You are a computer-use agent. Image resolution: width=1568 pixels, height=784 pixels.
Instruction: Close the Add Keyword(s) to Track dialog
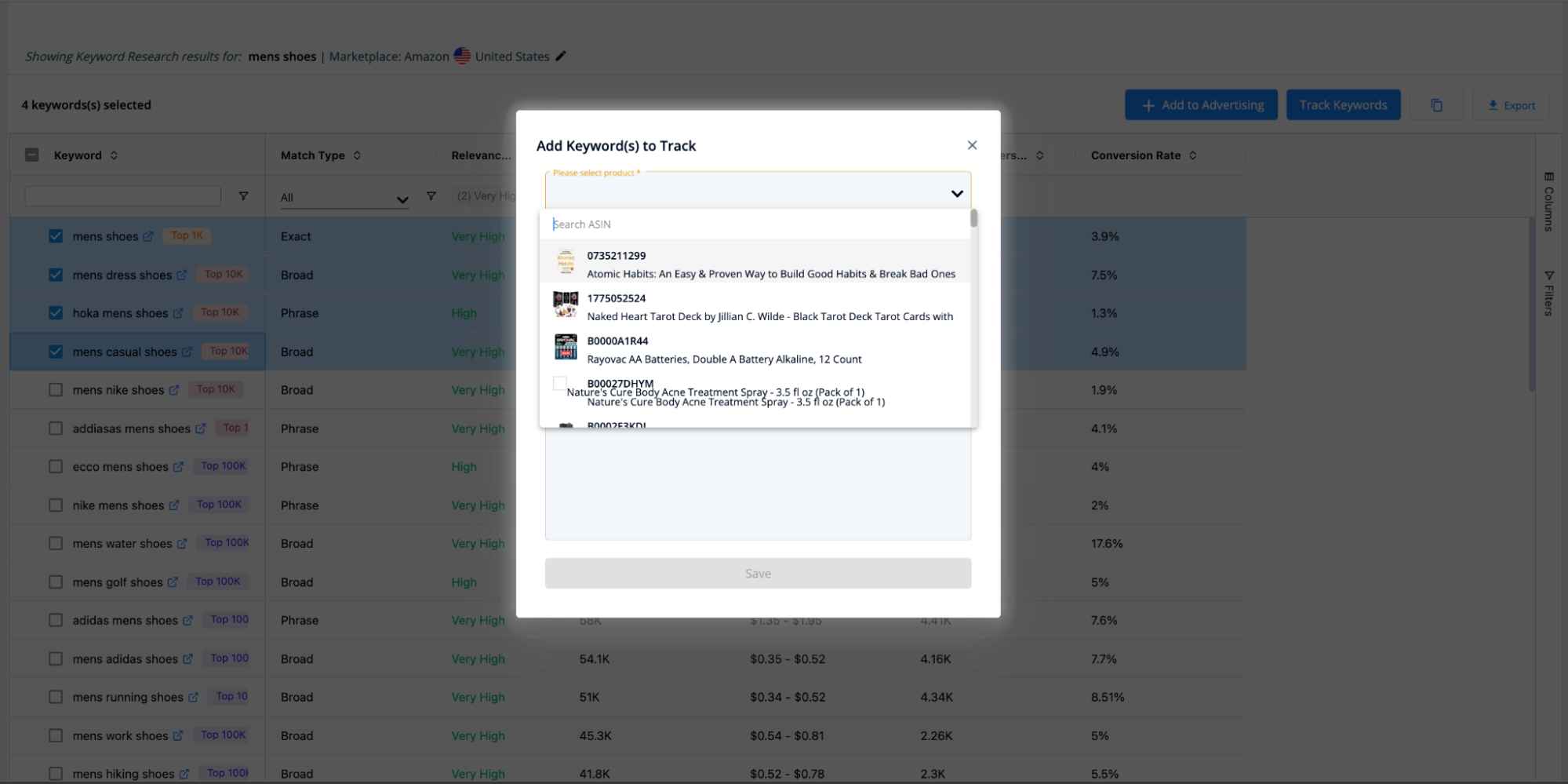(x=972, y=145)
